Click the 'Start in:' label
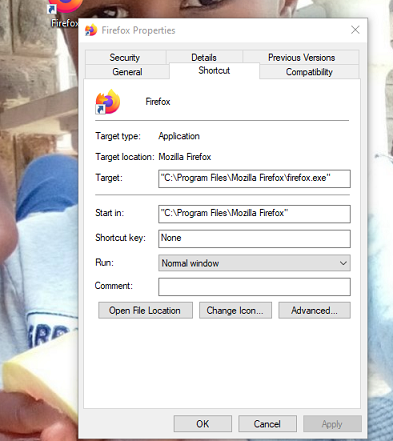 pos(110,213)
